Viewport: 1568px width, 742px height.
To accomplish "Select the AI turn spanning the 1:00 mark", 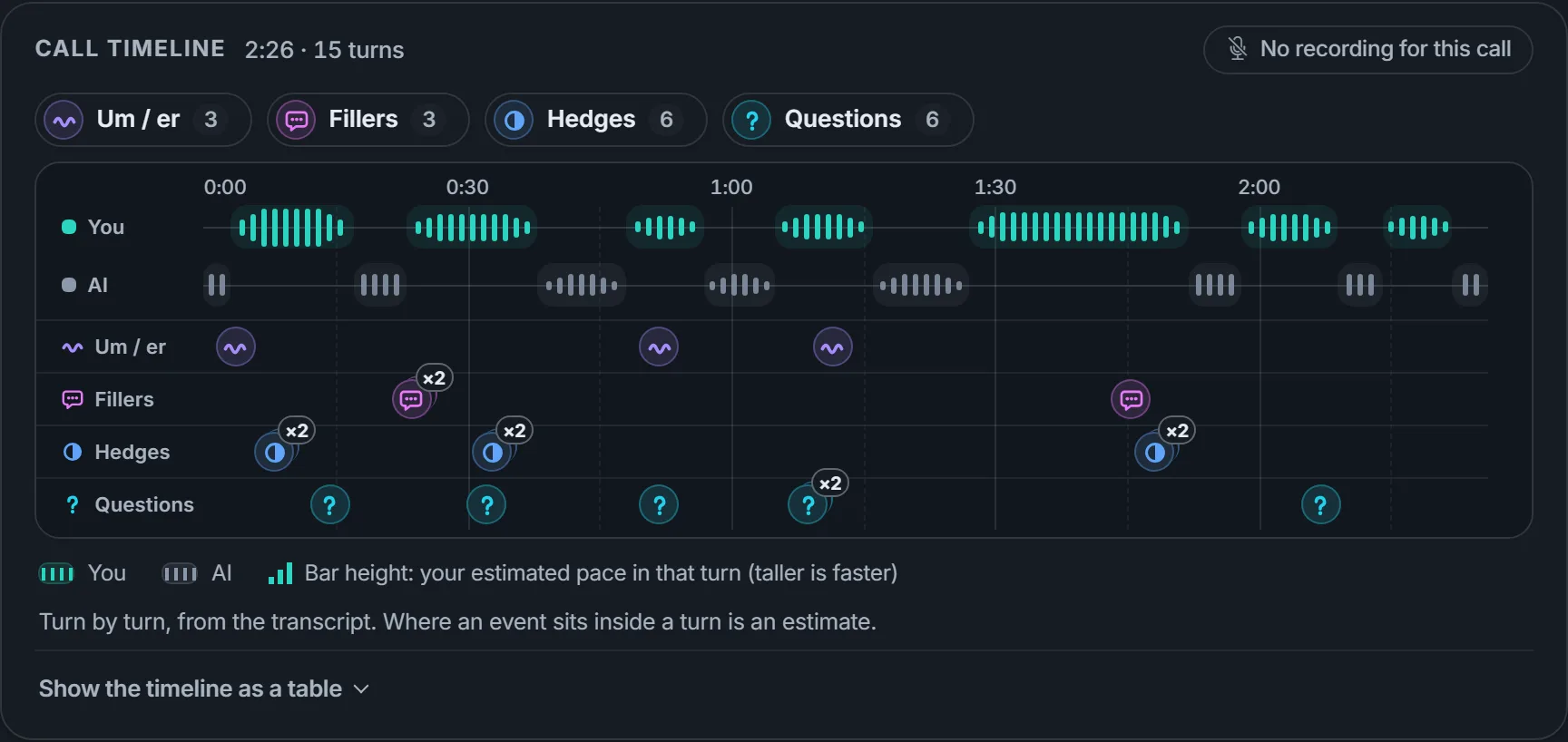I will (x=740, y=286).
